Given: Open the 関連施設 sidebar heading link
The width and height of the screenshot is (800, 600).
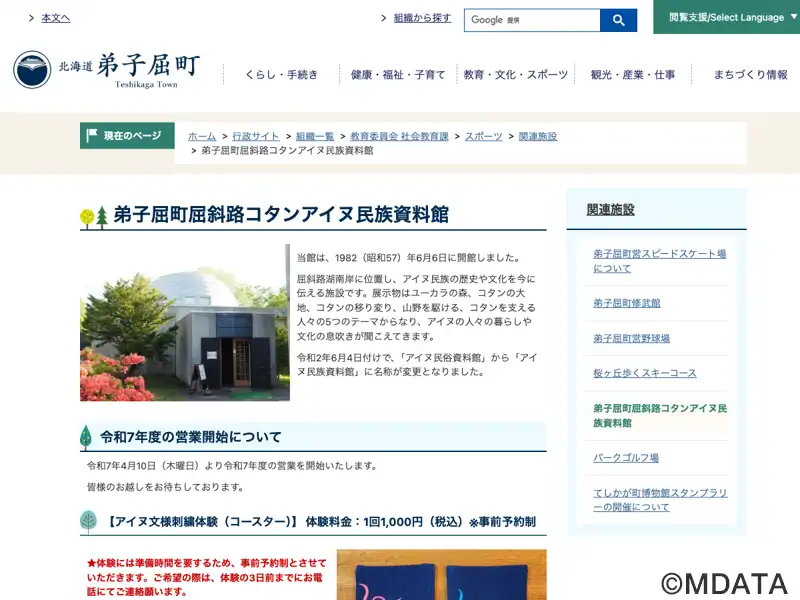Looking at the screenshot, I should click(x=610, y=210).
